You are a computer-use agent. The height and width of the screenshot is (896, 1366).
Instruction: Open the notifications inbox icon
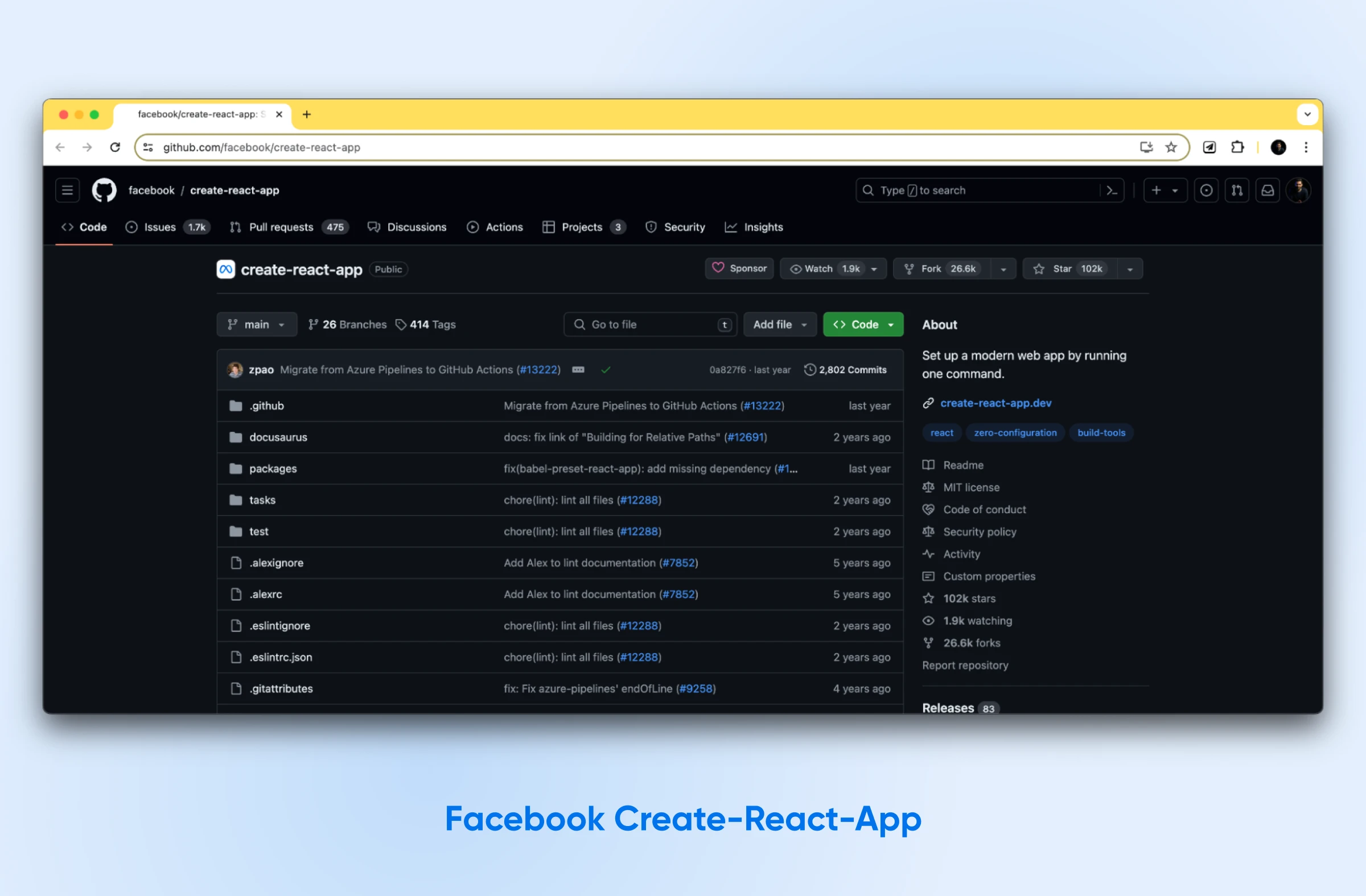coord(1268,191)
